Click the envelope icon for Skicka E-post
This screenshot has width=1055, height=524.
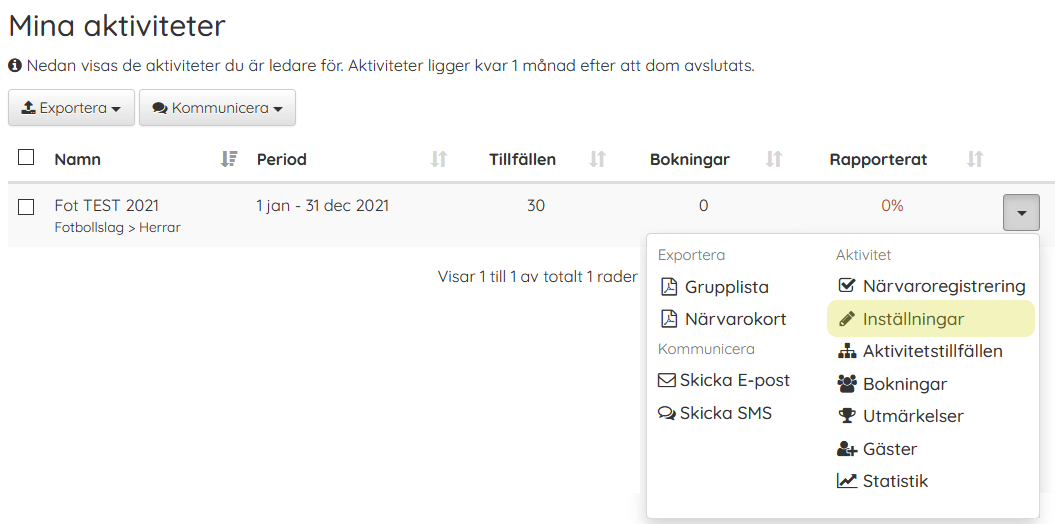(x=667, y=381)
